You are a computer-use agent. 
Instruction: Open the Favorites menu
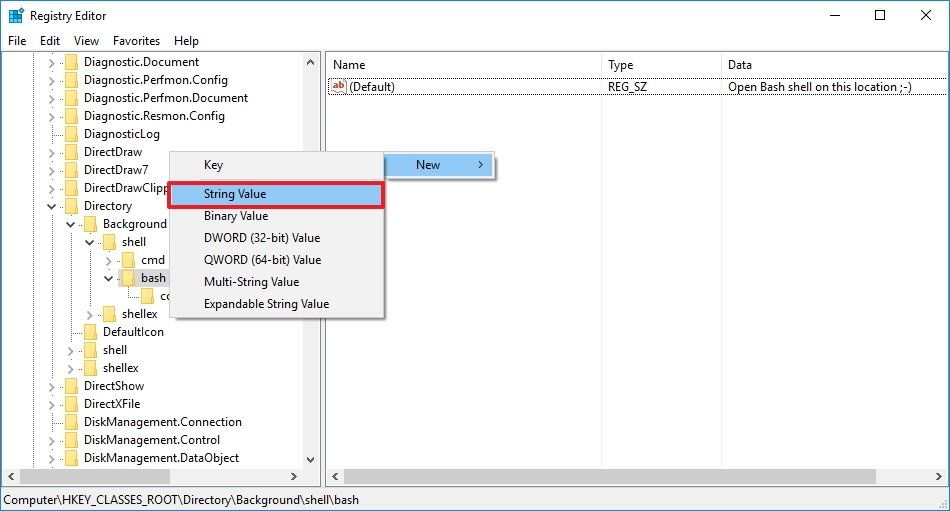[x=136, y=41]
